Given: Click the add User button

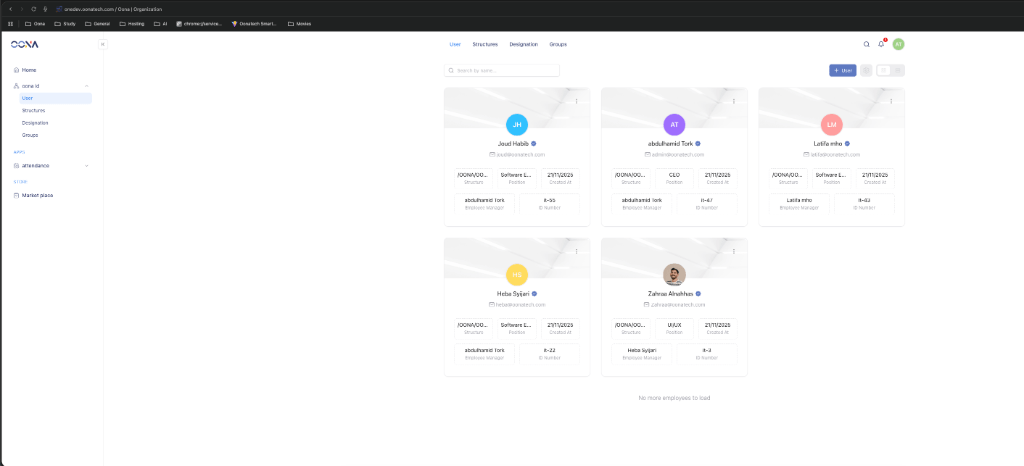Looking at the screenshot, I should tap(842, 70).
